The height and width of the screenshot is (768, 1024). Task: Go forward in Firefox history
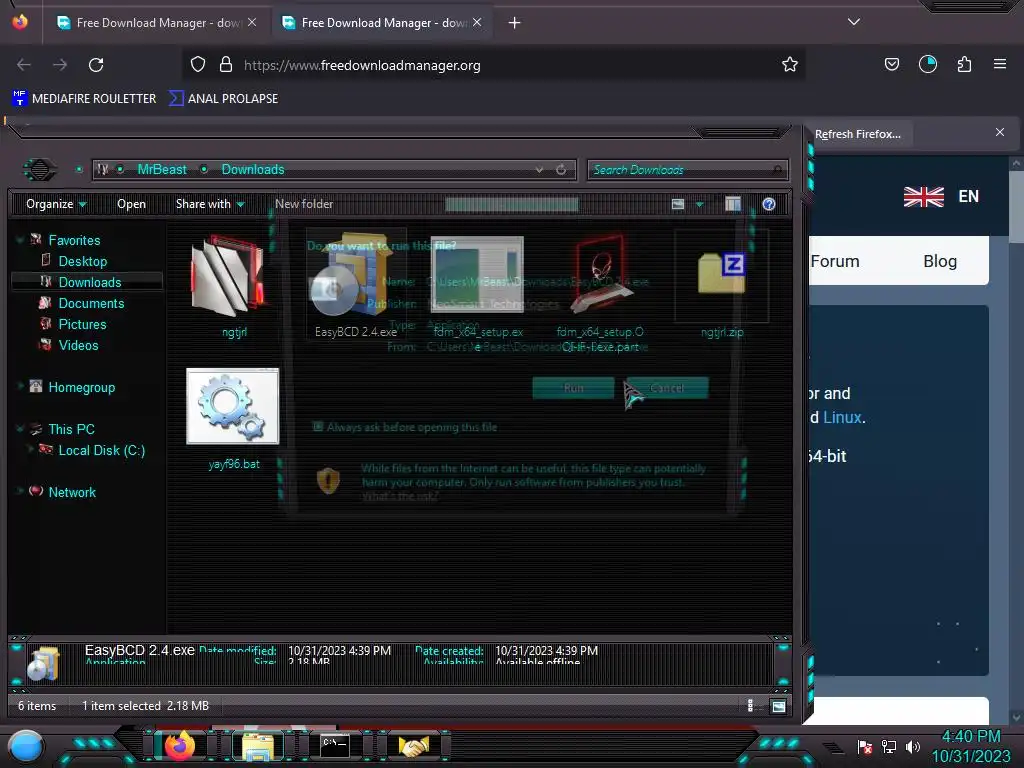click(60, 65)
